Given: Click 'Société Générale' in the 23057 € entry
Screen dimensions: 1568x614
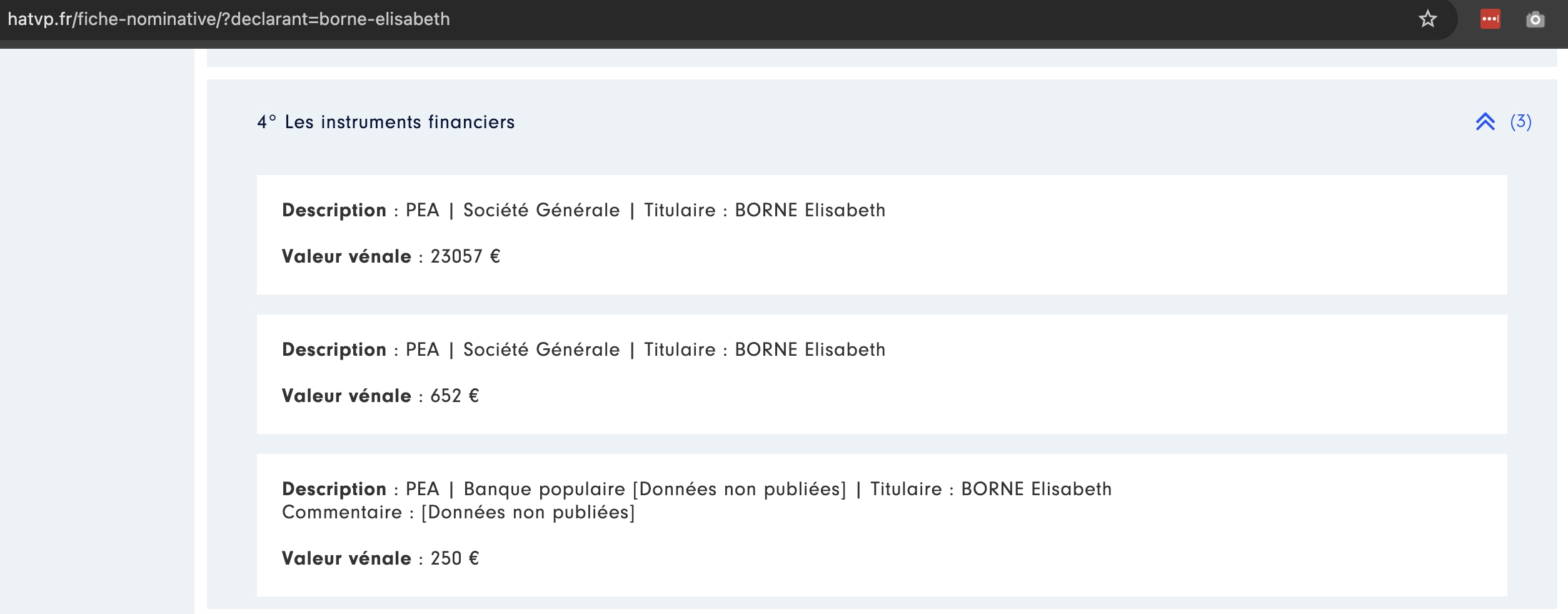Looking at the screenshot, I should [x=541, y=210].
